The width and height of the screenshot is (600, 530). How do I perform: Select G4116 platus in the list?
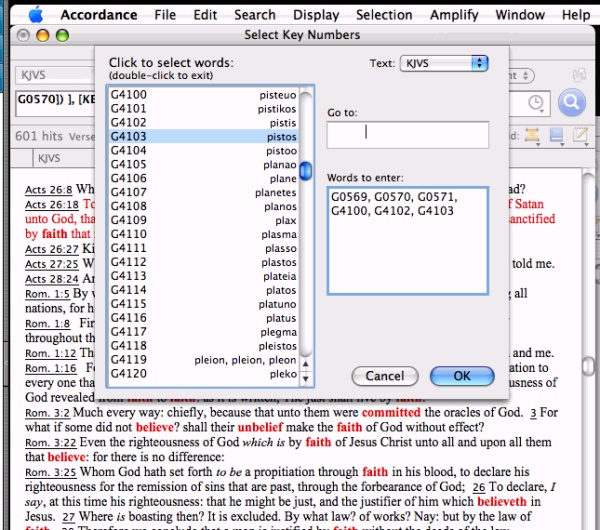[x=203, y=318]
